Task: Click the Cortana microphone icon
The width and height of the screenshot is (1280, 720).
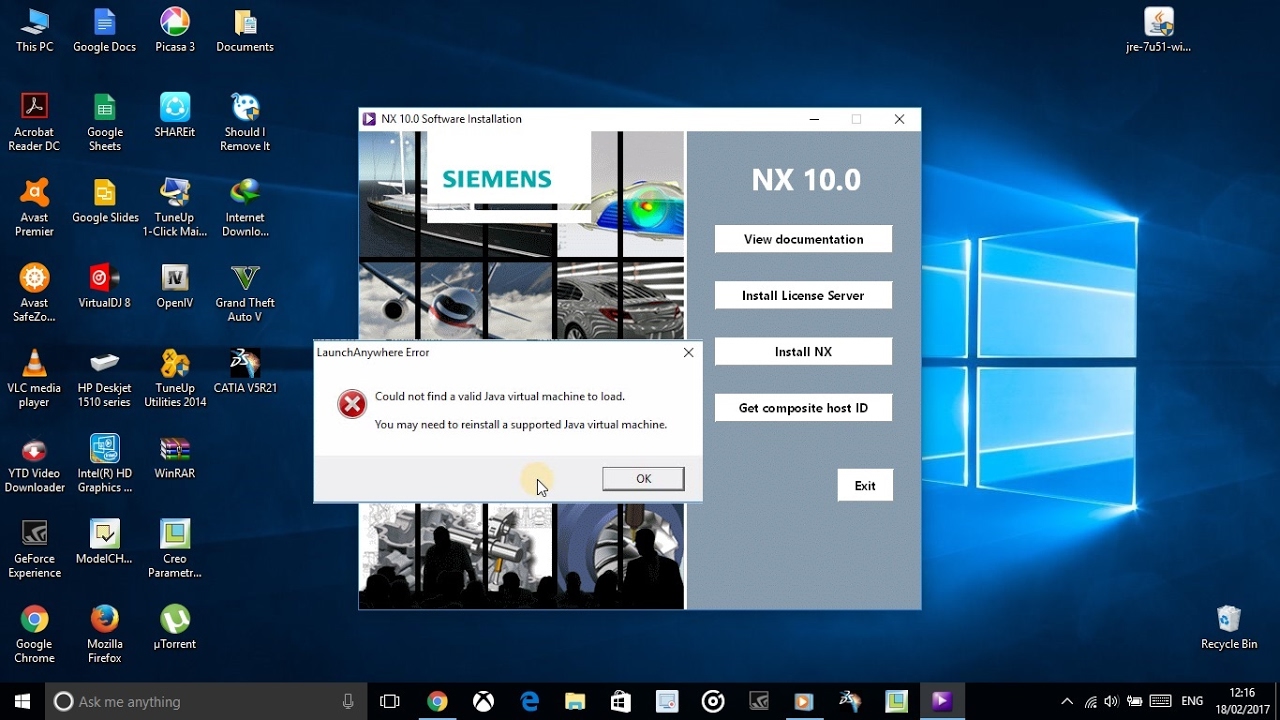Action: tap(348, 702)
